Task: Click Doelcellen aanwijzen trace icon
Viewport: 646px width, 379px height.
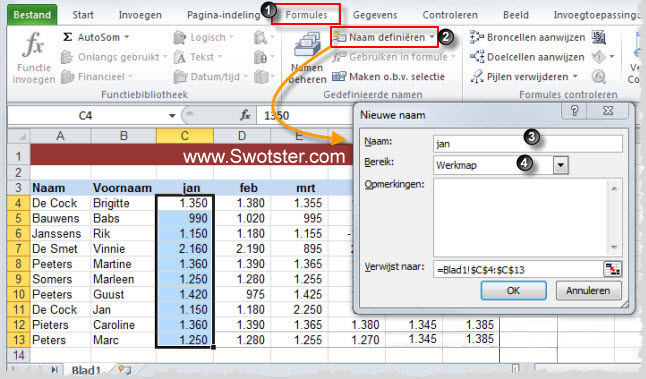Action: (477, 57)
